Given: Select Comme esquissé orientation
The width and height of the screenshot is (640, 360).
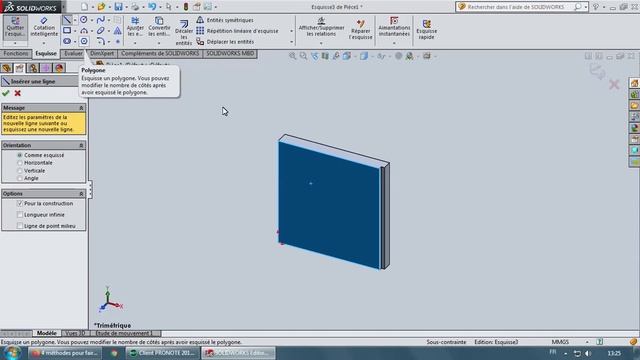Looking at the screenshot, I should click(x=20, y=155).
